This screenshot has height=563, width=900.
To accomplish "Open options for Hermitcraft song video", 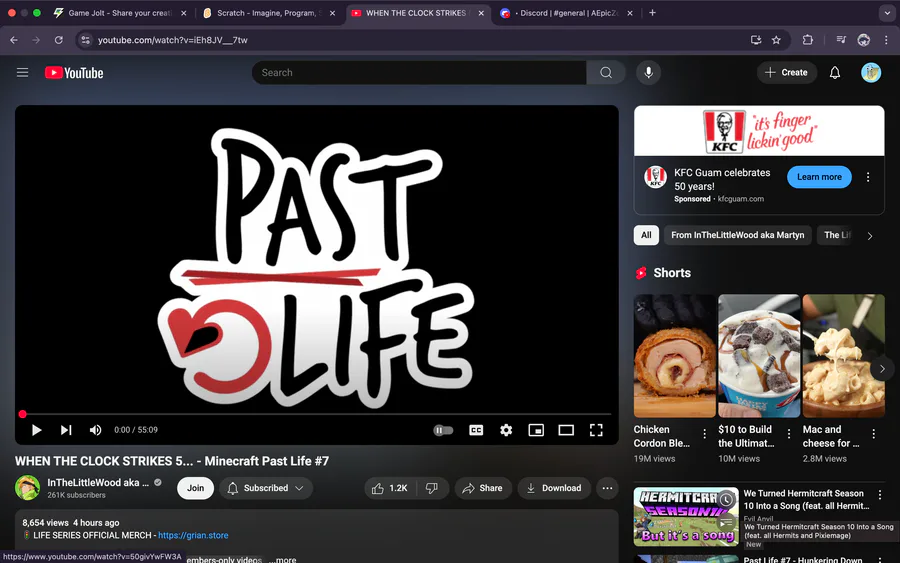I will click(x=879, y=494).
